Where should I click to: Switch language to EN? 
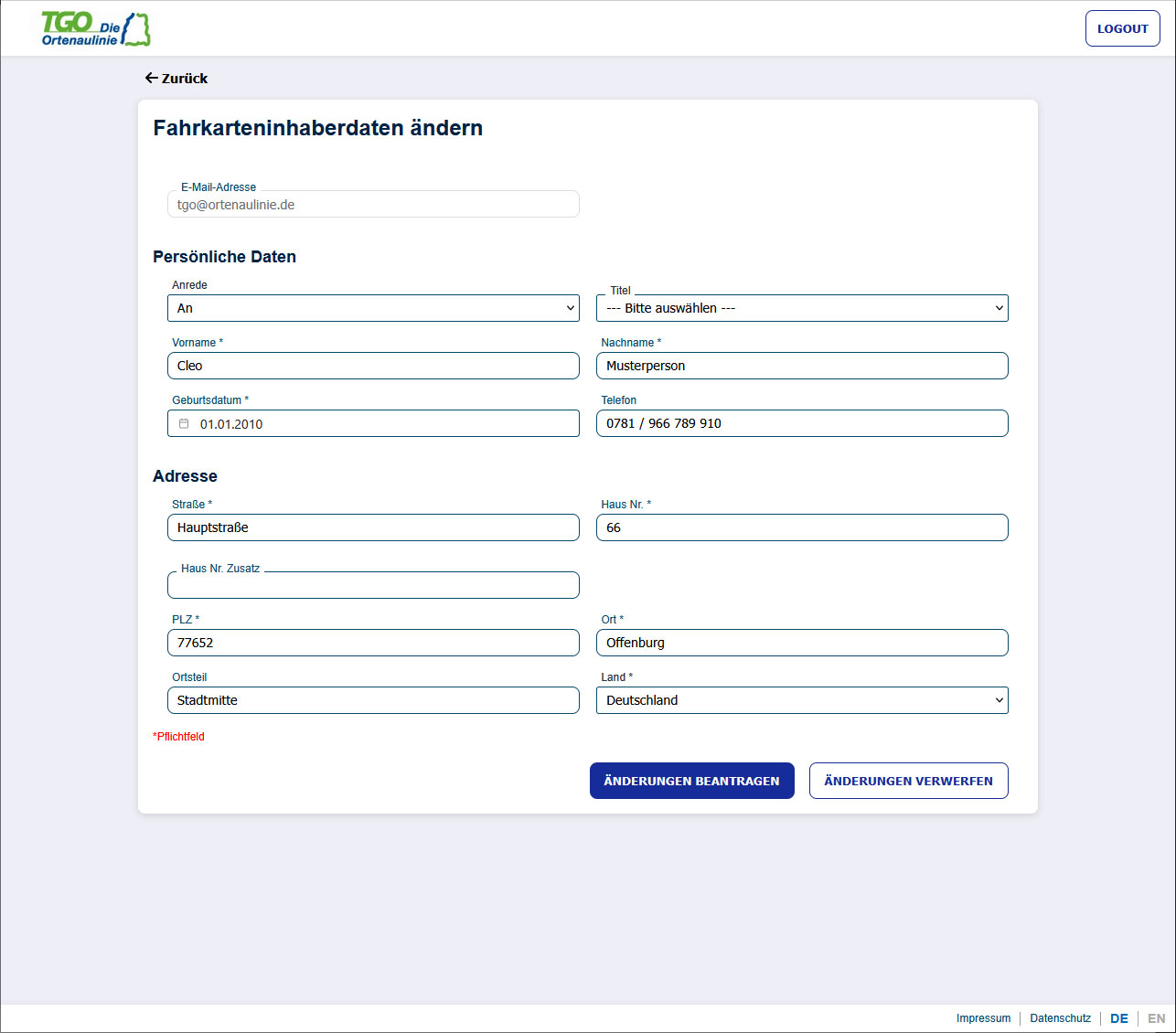point(1156,1018)
